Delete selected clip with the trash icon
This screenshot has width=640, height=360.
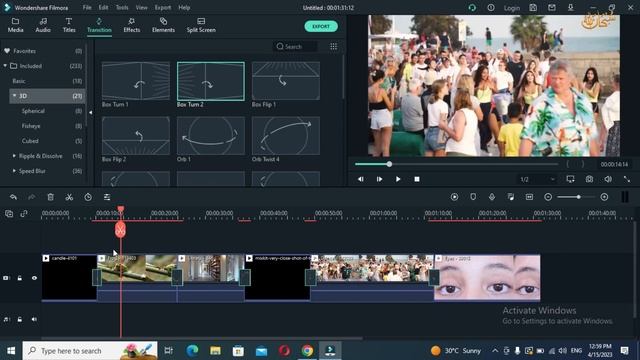[x=51, y=197]
